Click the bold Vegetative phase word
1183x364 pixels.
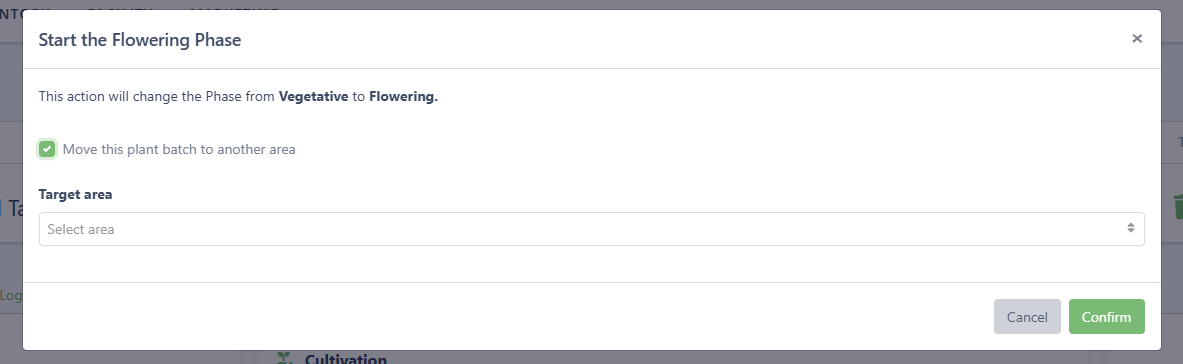coord(313,97)
